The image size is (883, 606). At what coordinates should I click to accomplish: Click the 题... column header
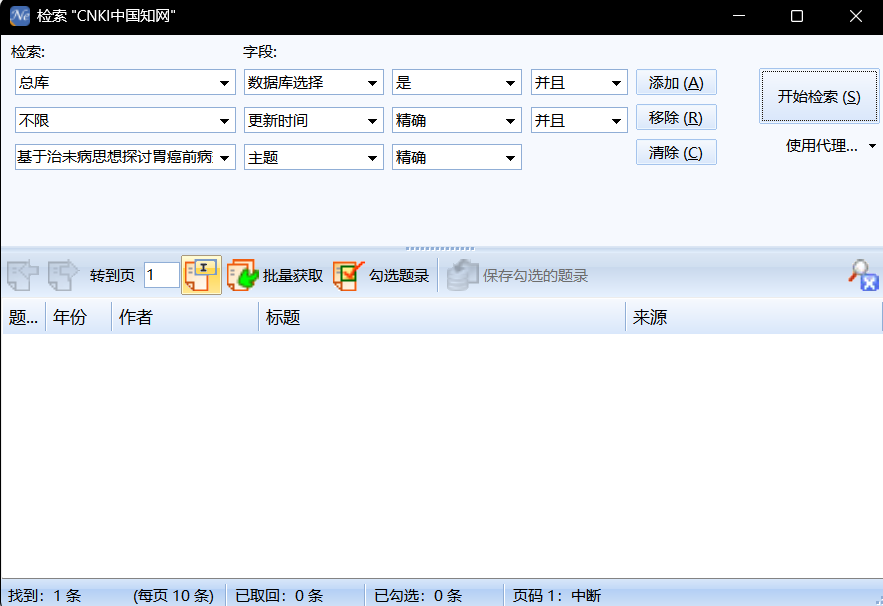coord(23,317)
